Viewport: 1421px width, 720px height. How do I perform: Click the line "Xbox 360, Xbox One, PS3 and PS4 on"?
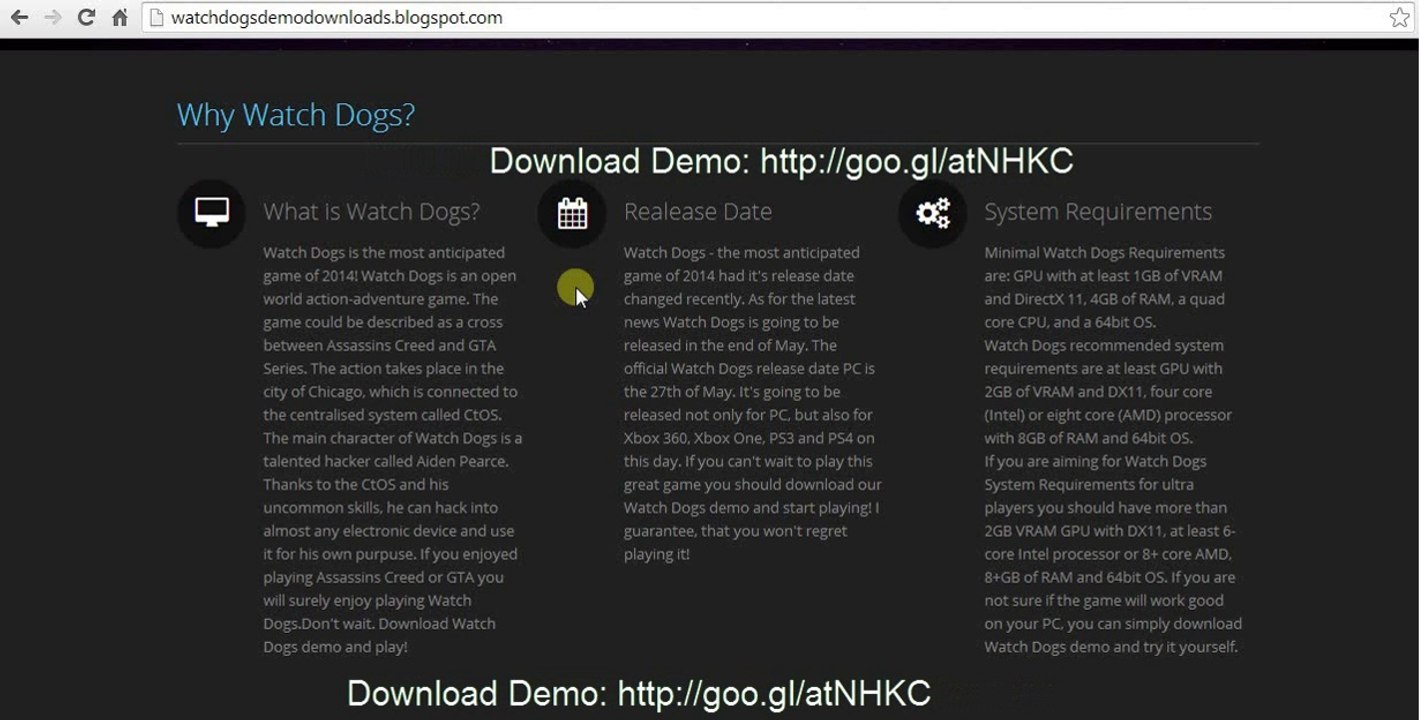coord(749,438)
